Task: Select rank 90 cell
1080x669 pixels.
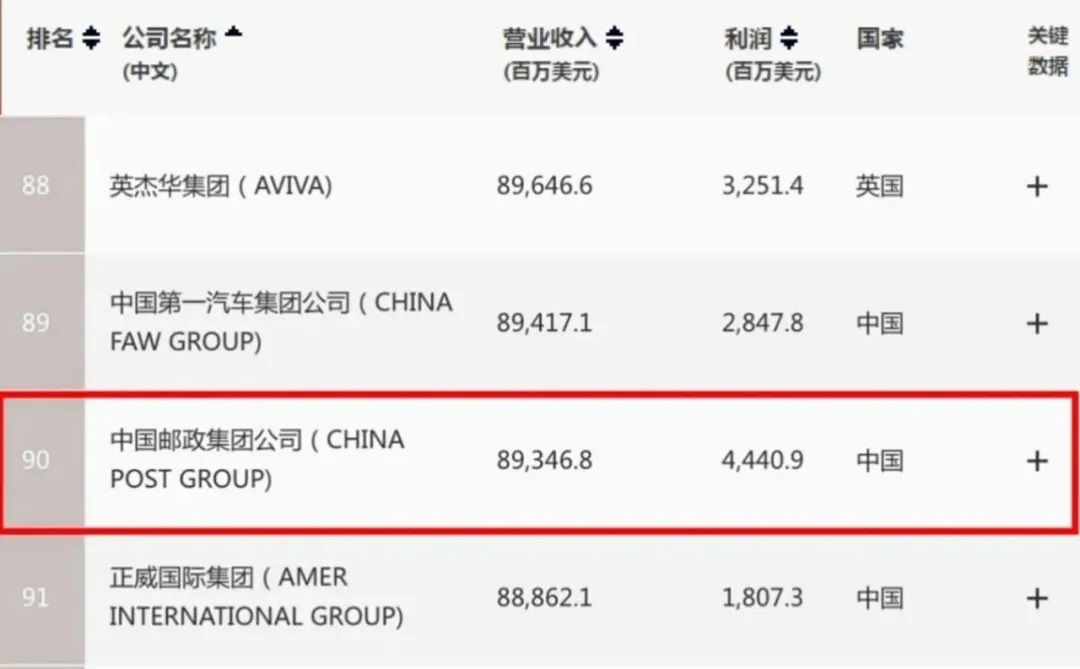Action: 37,461
